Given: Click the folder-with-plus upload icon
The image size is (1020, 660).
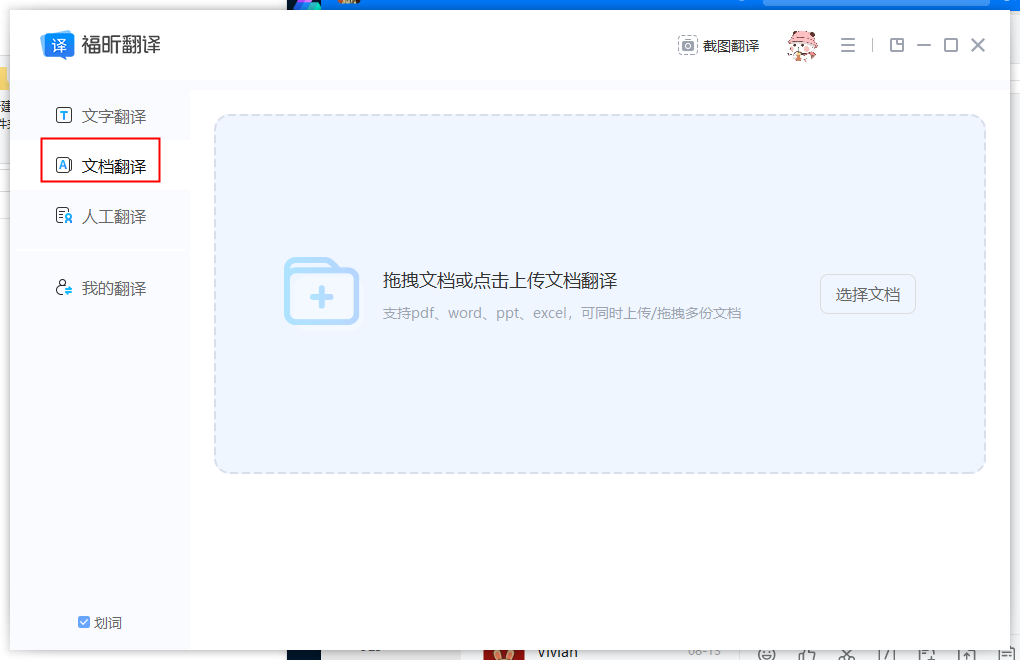Looking at the screenshot, I should (x=322, y=293).
